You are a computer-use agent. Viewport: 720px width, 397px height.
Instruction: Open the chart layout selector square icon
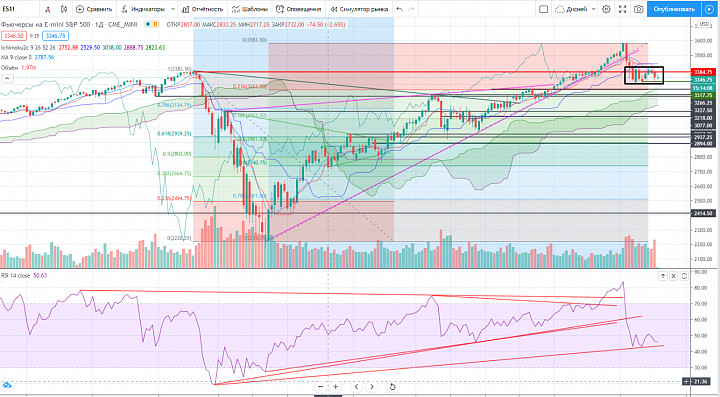point(543,9)
